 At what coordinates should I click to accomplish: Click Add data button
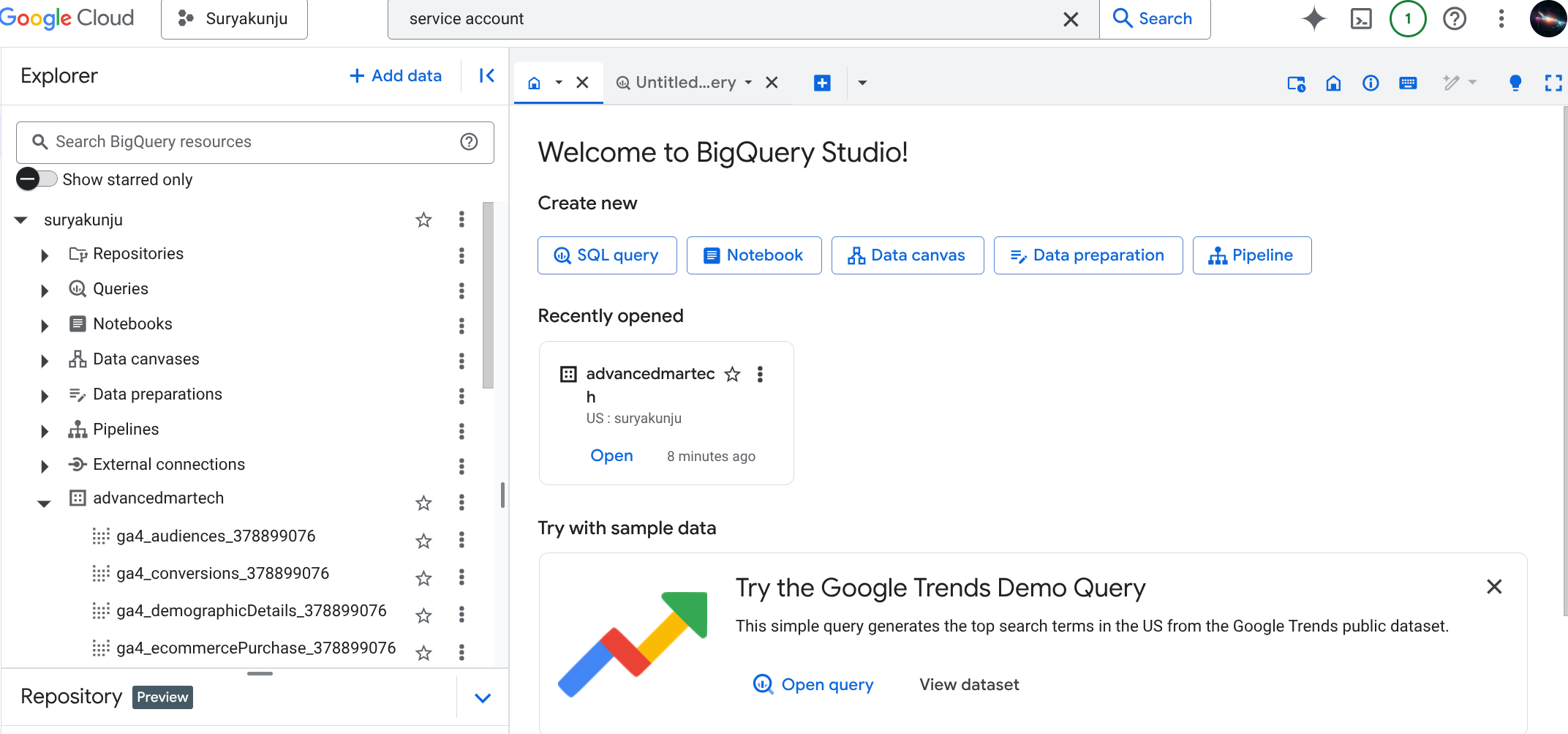396,75
